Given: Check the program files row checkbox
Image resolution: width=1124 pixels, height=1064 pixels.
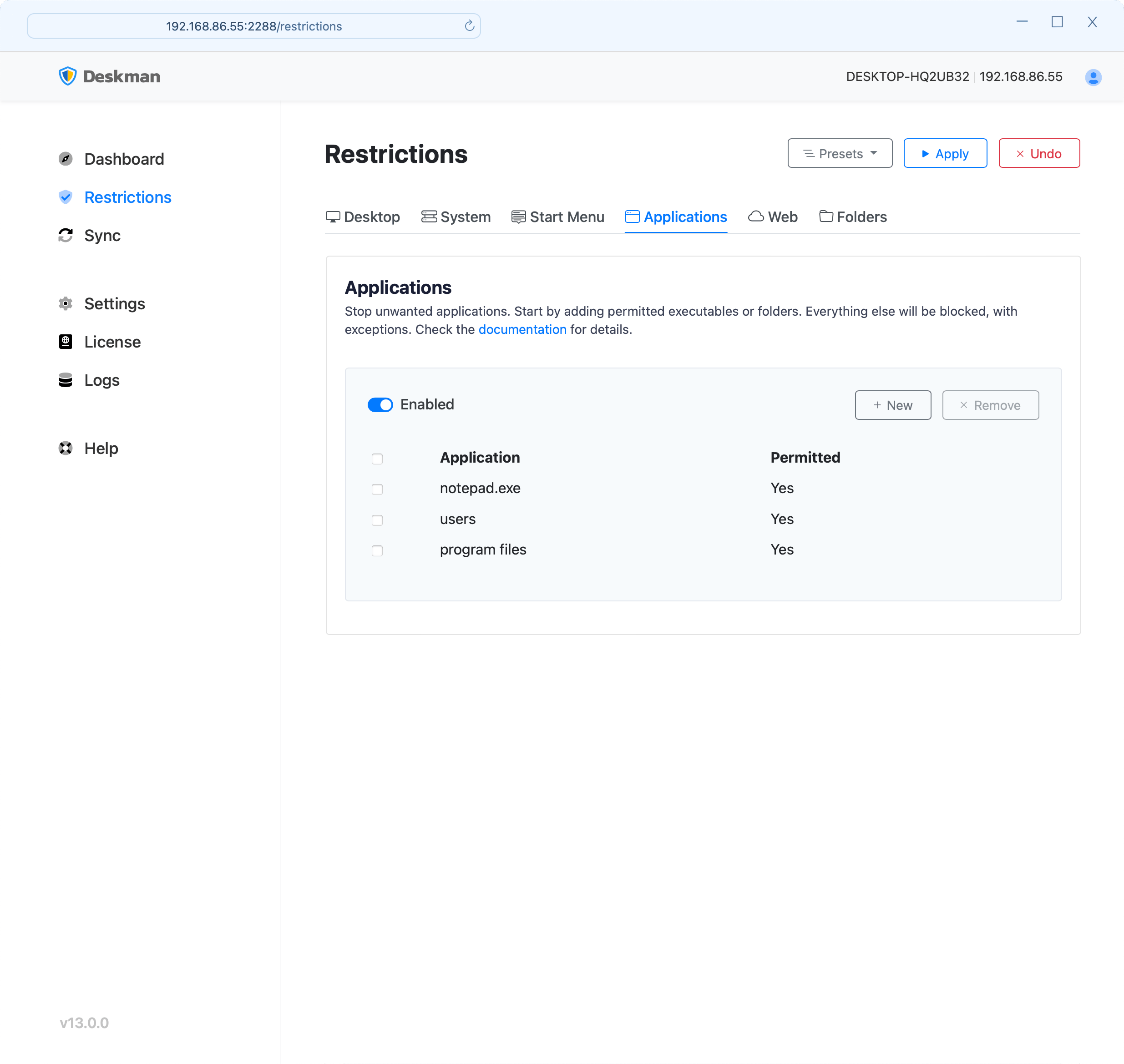Looking at the screenshot, I should 377,551.
